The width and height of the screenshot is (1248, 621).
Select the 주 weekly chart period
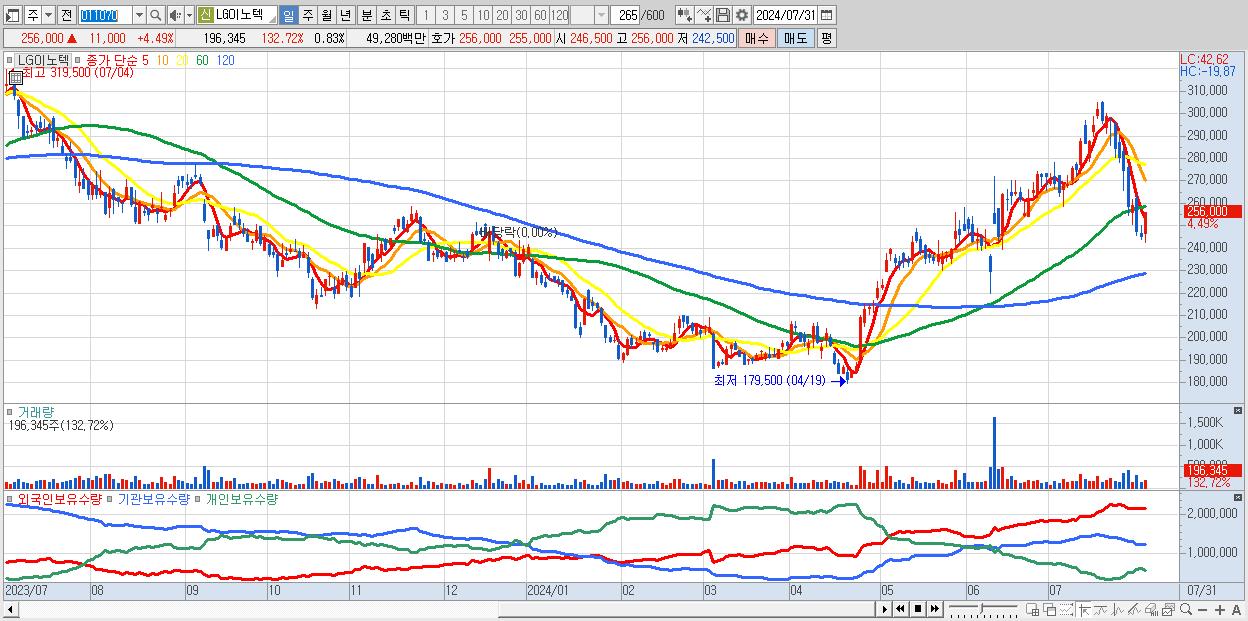coord(307,15)
